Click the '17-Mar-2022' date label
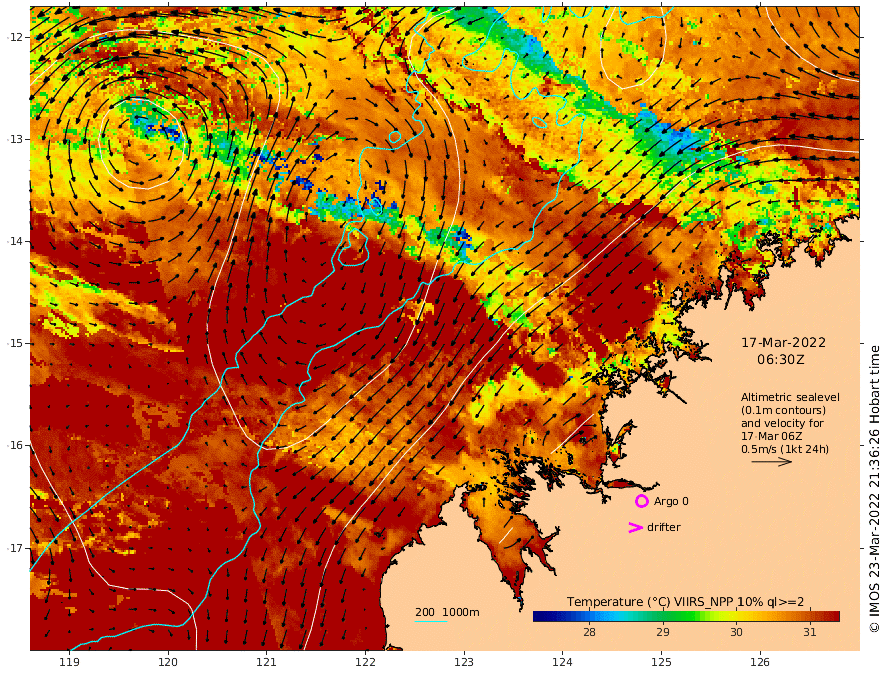Screen dimensions: 880x680 pyautogui.click(x=783, y=343)
